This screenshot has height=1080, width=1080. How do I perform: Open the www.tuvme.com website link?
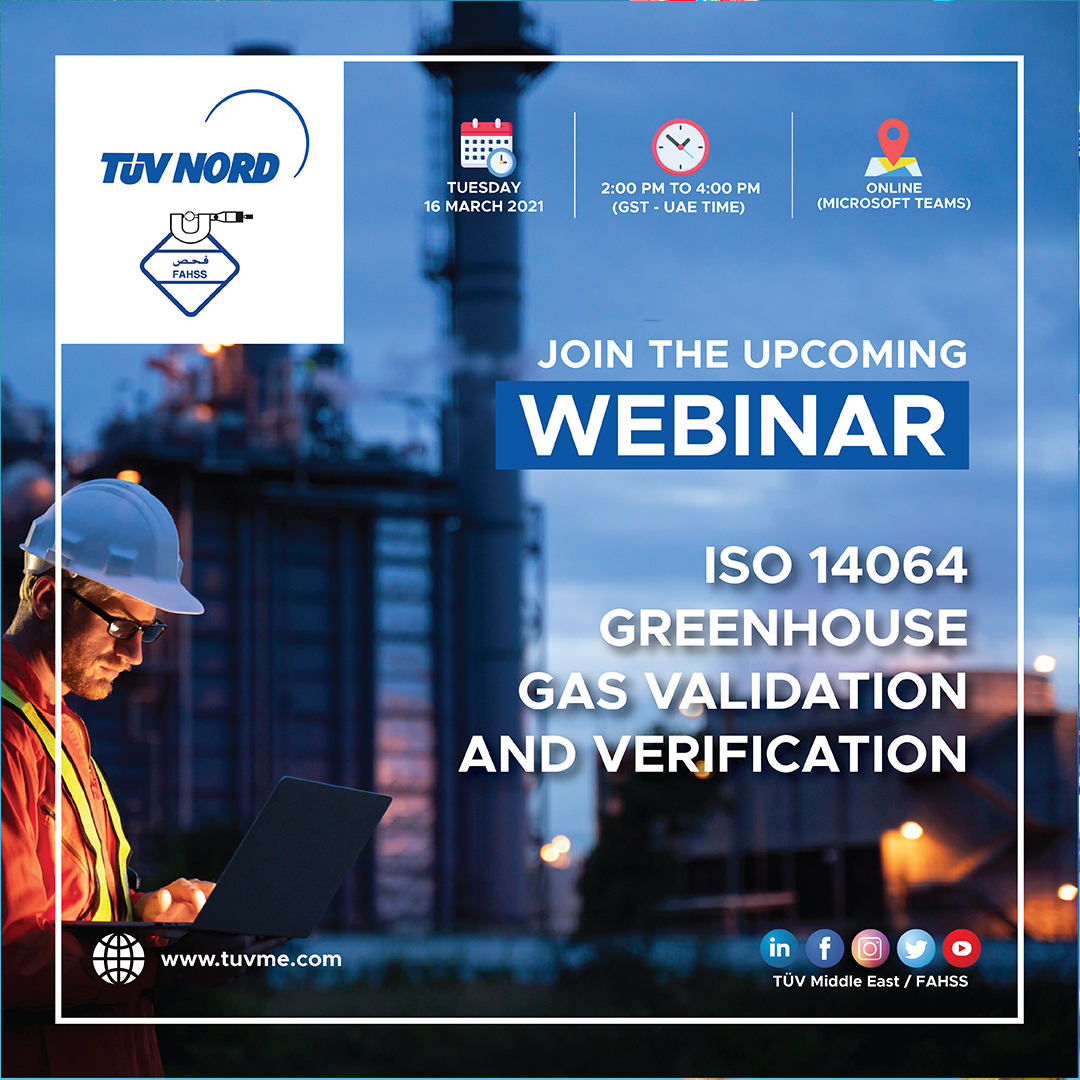[x=251, y=959]
